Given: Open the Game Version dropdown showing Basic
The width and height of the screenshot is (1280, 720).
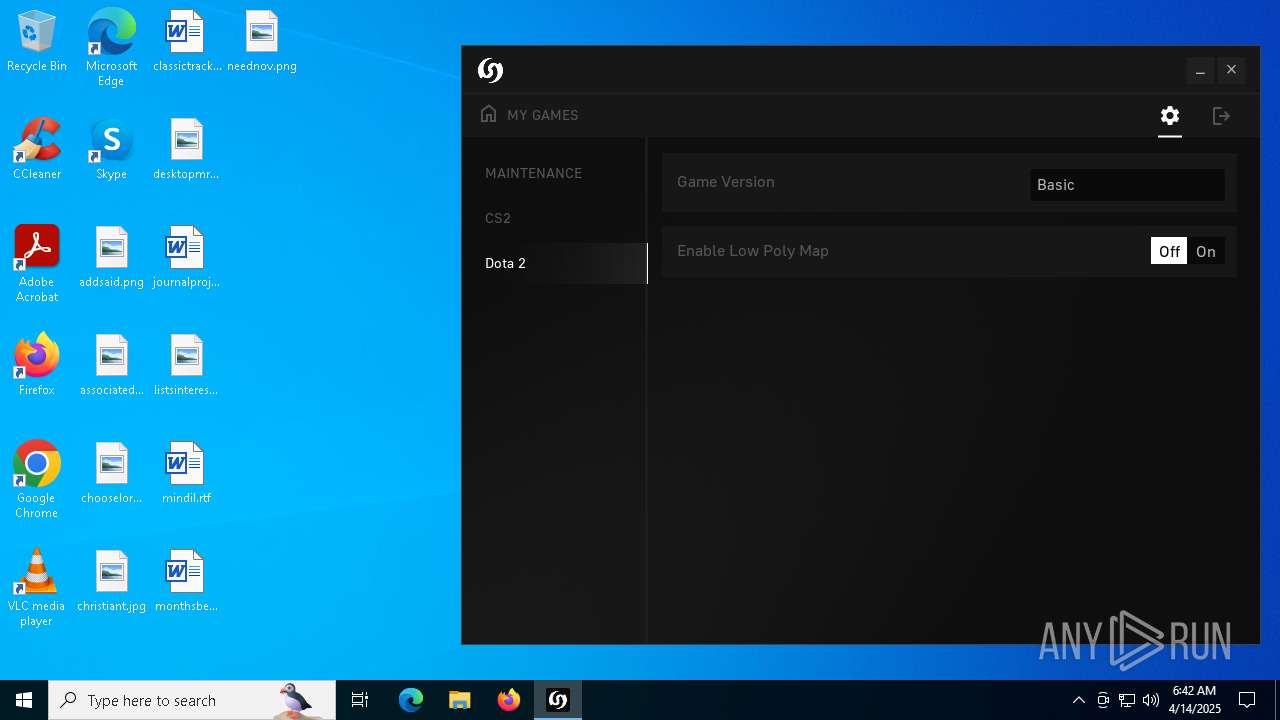Looking at the screenshot, I should [x=1127, y=185].
